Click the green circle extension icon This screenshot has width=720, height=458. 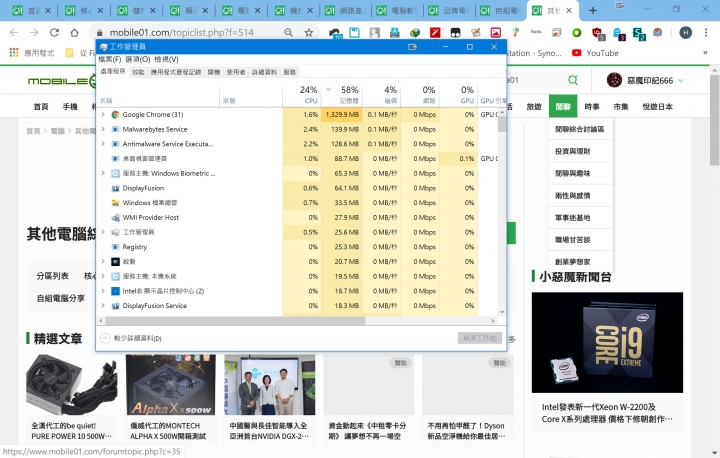[x=577, y=33]
